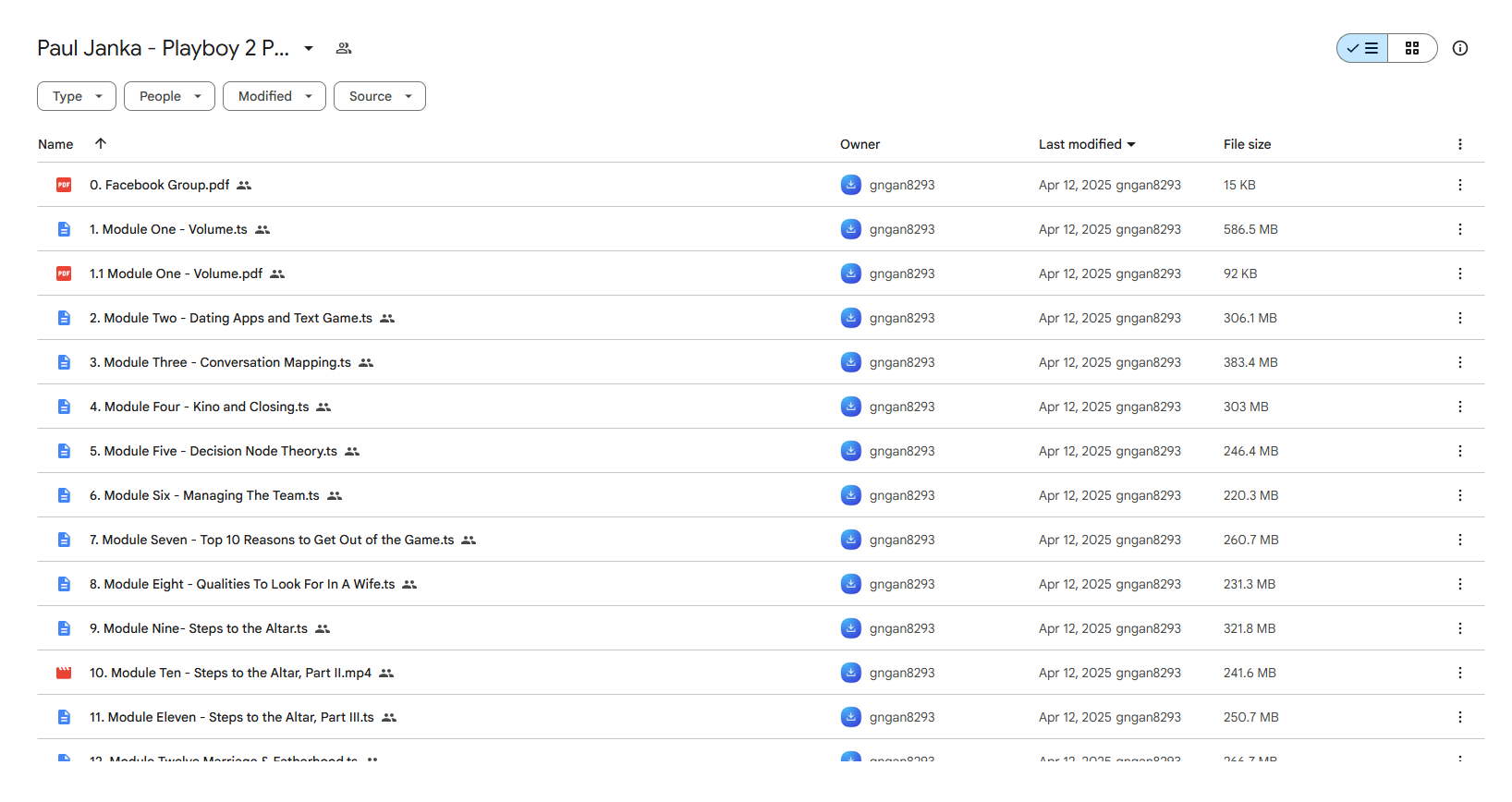This screenshot has height=802, width=1512.
Task: Open more options for 9. Module Nine row
Action: [x=1460, y=628]
